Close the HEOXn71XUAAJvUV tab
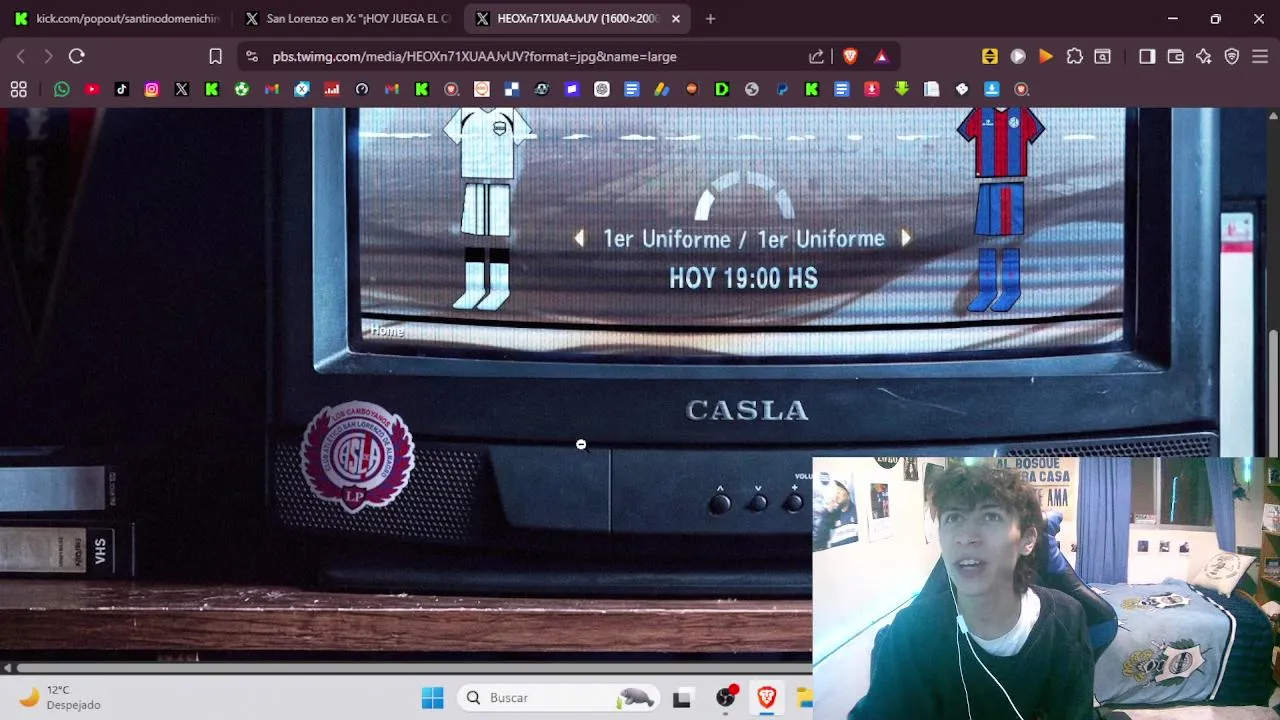The image size is (1280, 720). (676, 19)
